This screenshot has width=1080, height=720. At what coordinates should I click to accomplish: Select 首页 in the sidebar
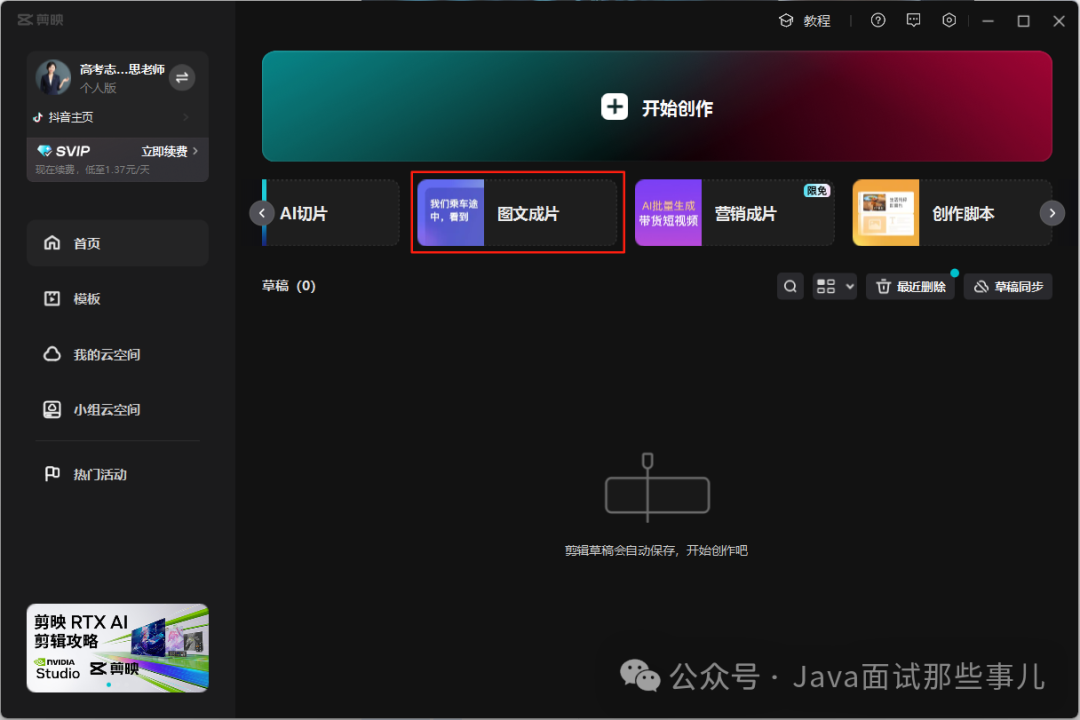118,243
